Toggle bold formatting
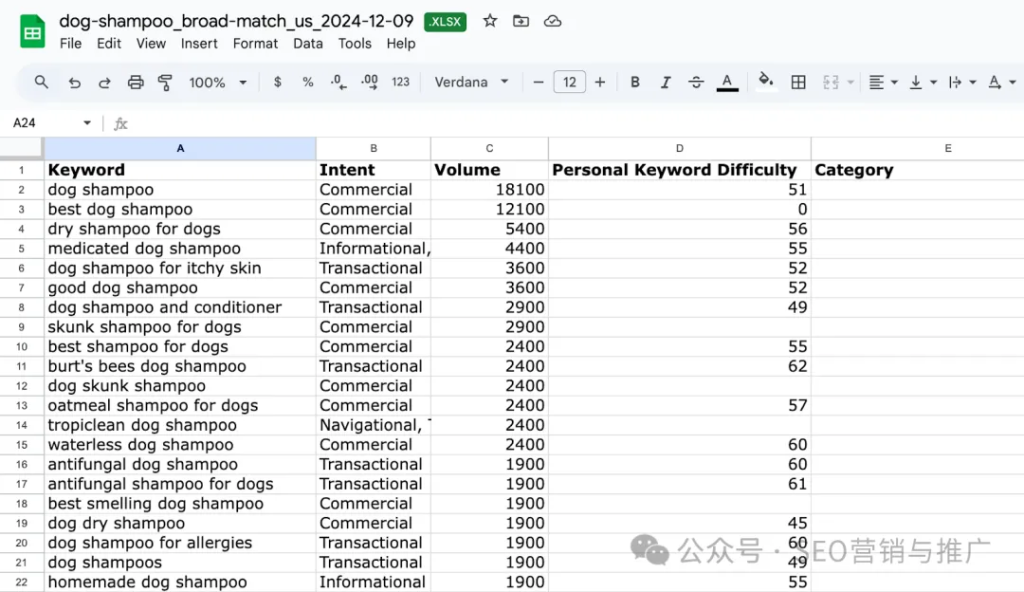The image size is (1024, 592). coord(635,82)
